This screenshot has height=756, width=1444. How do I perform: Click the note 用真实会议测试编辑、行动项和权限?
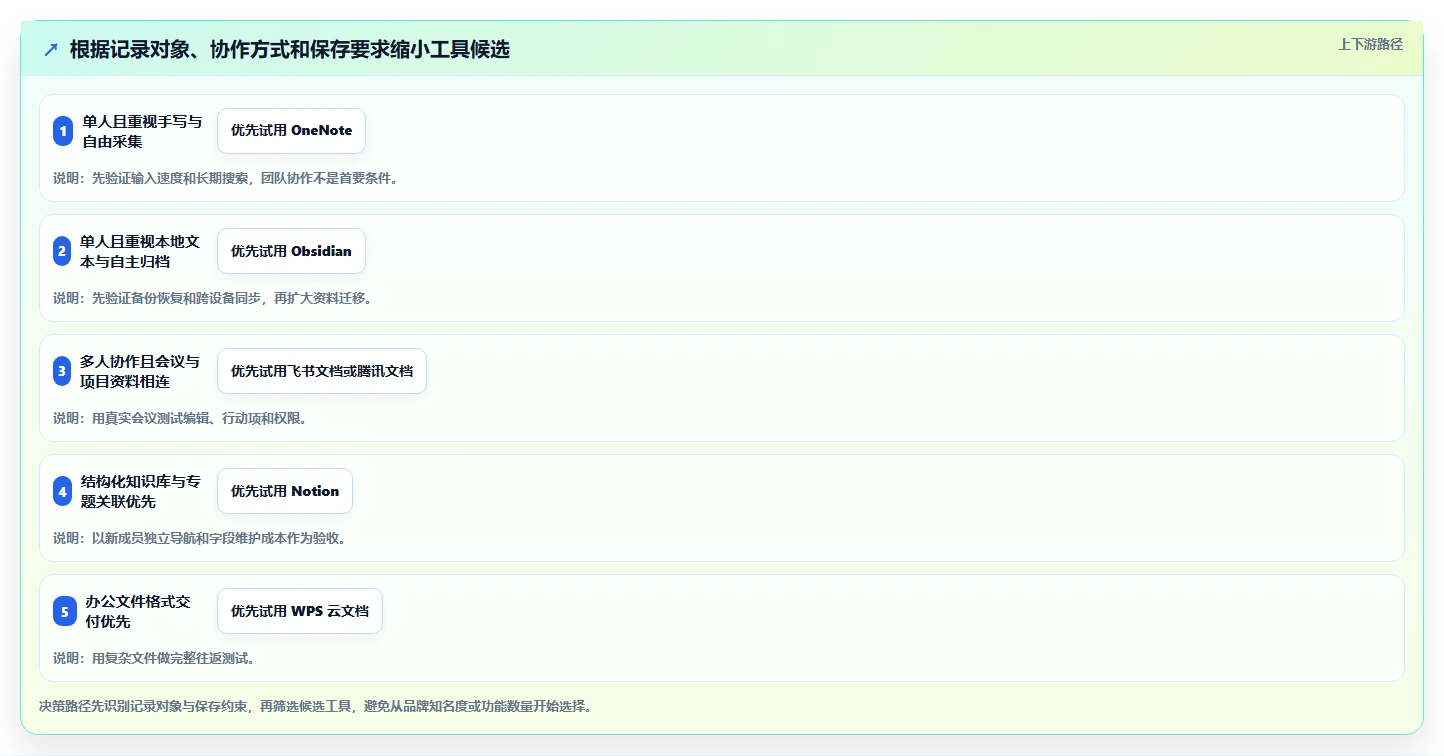point(180,418)
